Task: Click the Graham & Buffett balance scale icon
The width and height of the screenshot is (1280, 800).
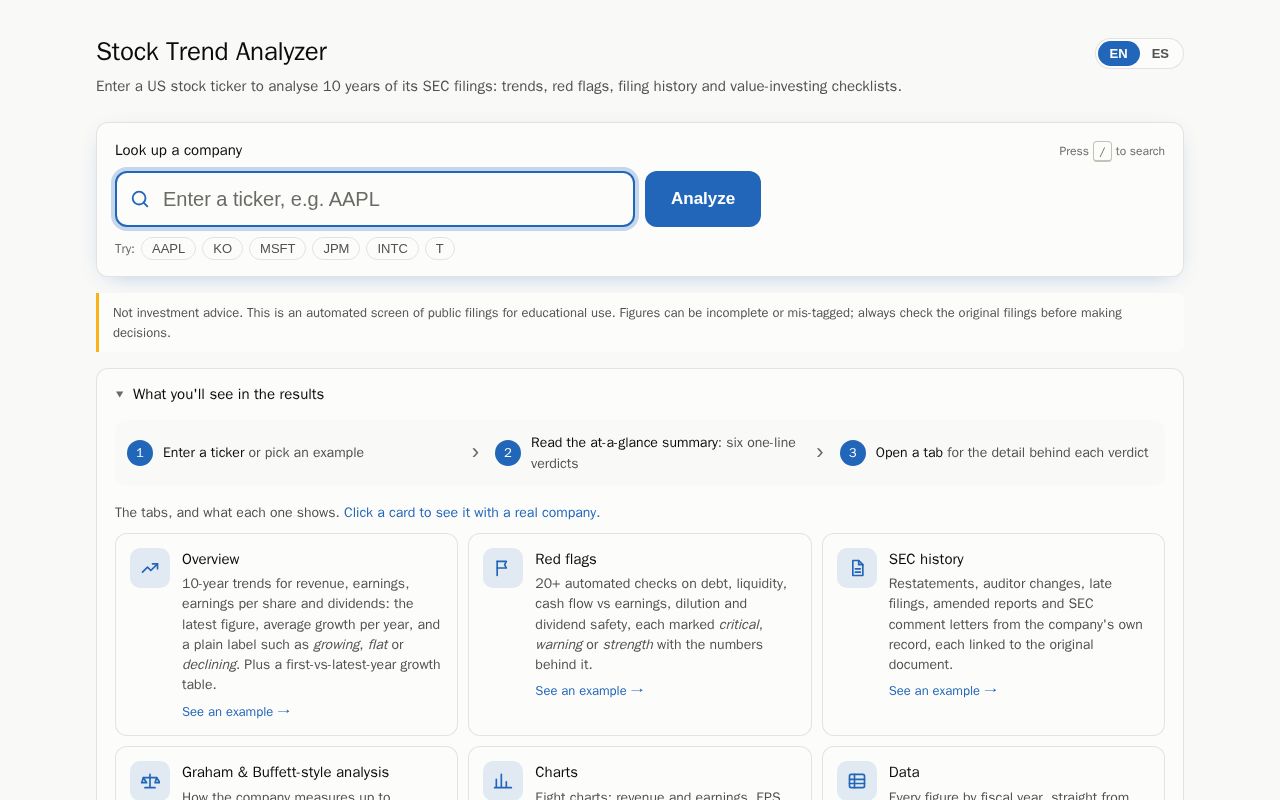Action: pos(150,781)
